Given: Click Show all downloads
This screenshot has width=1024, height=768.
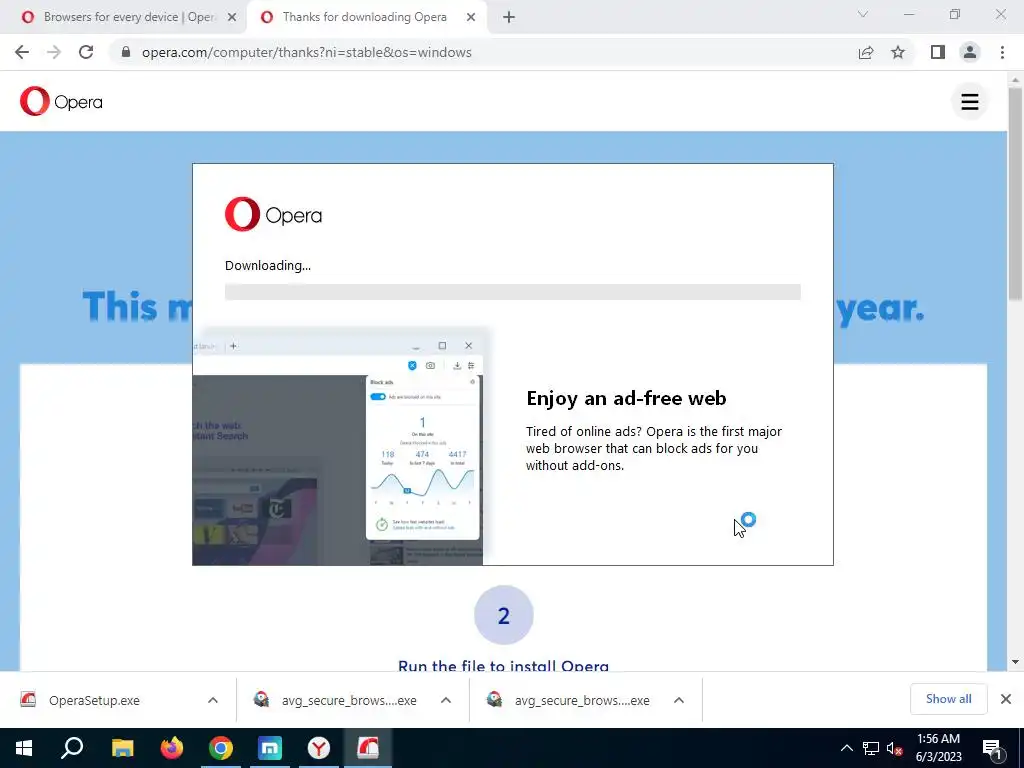Looking at the screenshot, I should coord(948,699).
